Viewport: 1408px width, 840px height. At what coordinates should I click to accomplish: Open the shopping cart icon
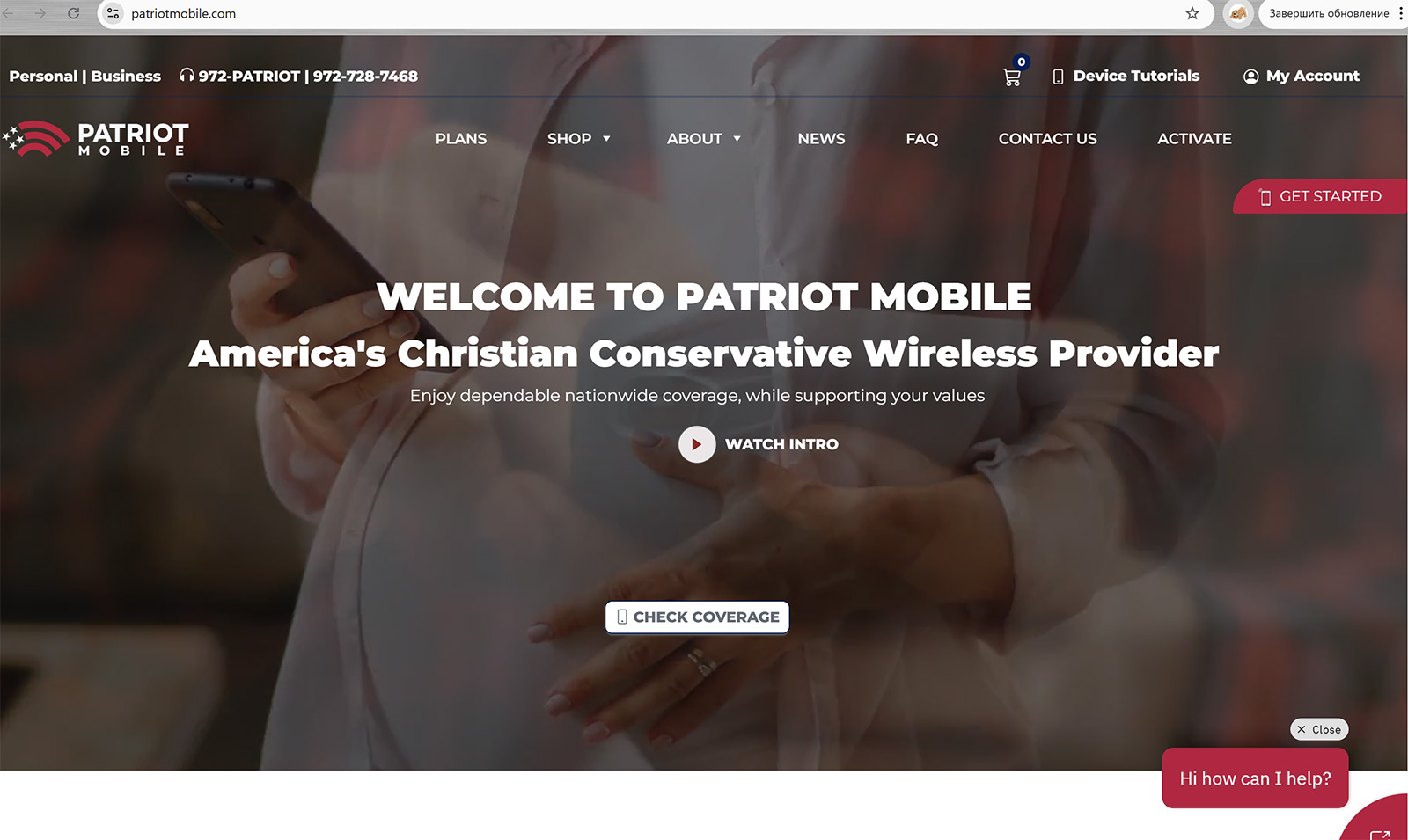pyautogui.click(x=1012, y=77)
